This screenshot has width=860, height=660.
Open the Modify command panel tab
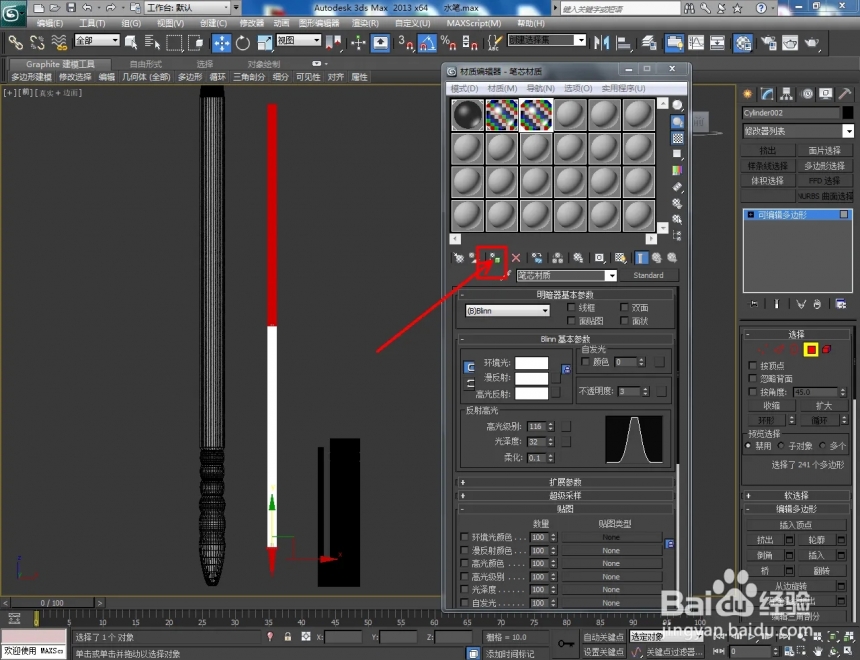[x=767, y=94]
